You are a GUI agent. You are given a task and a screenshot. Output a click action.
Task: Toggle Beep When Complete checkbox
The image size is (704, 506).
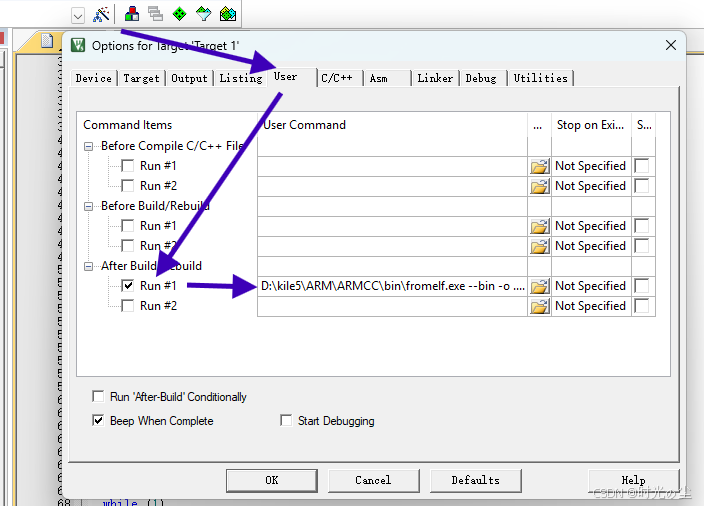point(98,420)
